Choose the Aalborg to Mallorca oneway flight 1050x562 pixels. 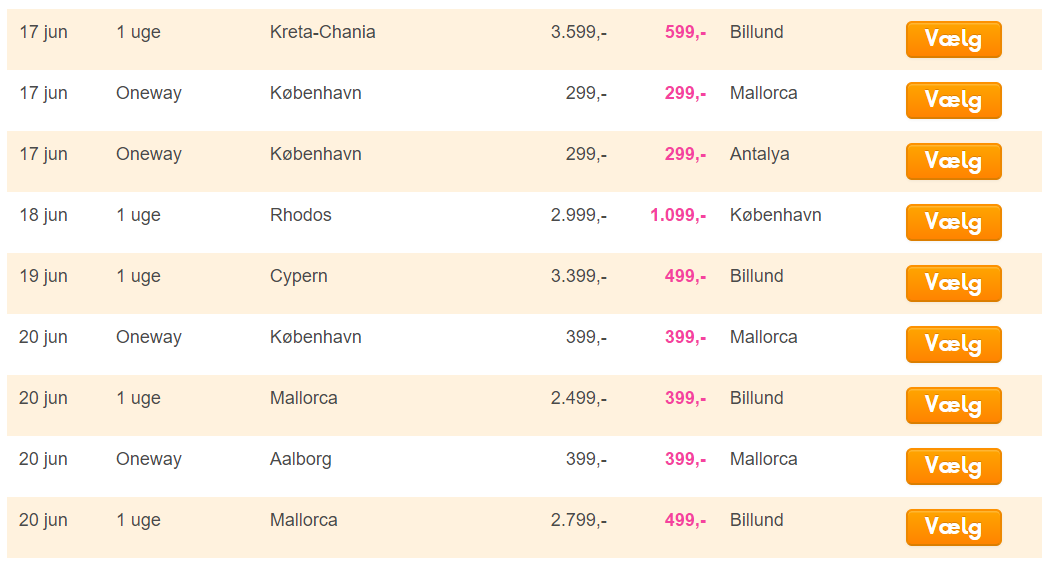953,466
